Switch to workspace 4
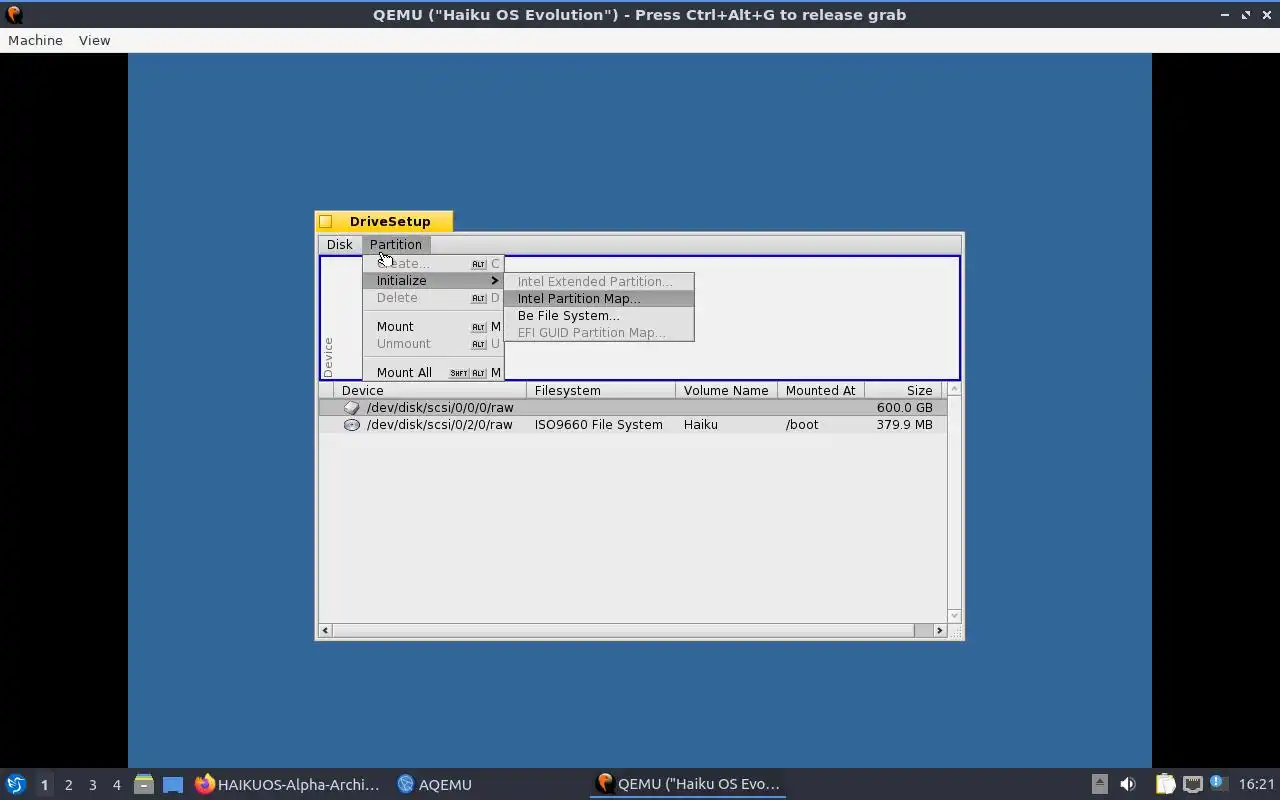Screen dimensions: 1280x800 coord(116,785)
